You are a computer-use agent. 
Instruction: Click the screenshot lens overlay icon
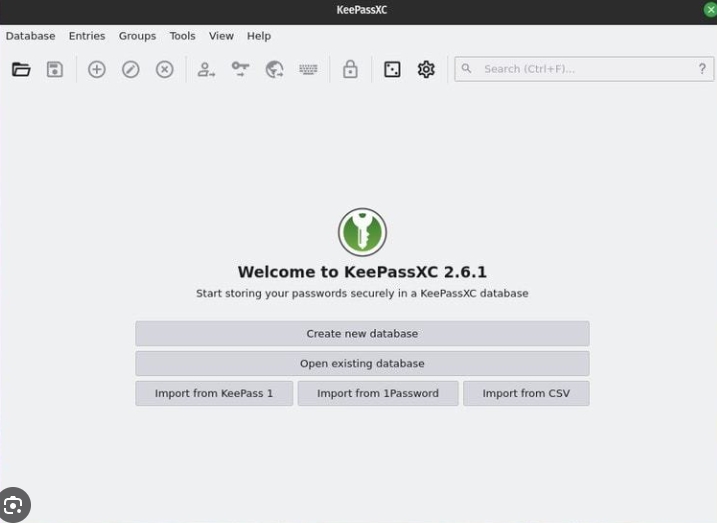pos(14,505)
